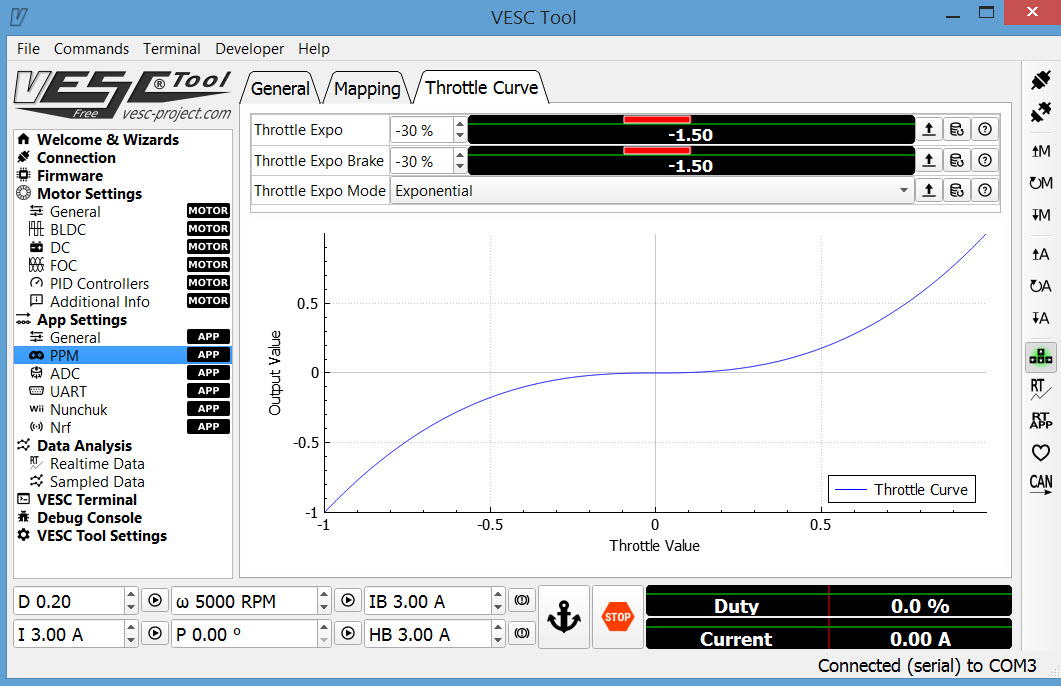The width and height of the screenshot is (1061, 686).
Task: Click the Throttle Expo -30 % input field
Action: [422, 130]
